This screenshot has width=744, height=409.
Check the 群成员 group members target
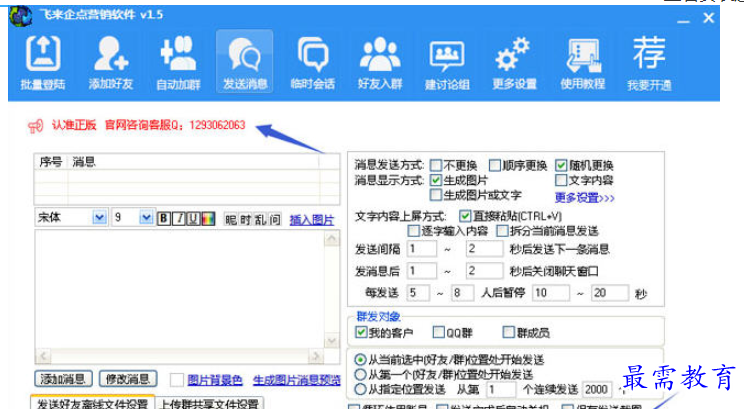[508, 332]
